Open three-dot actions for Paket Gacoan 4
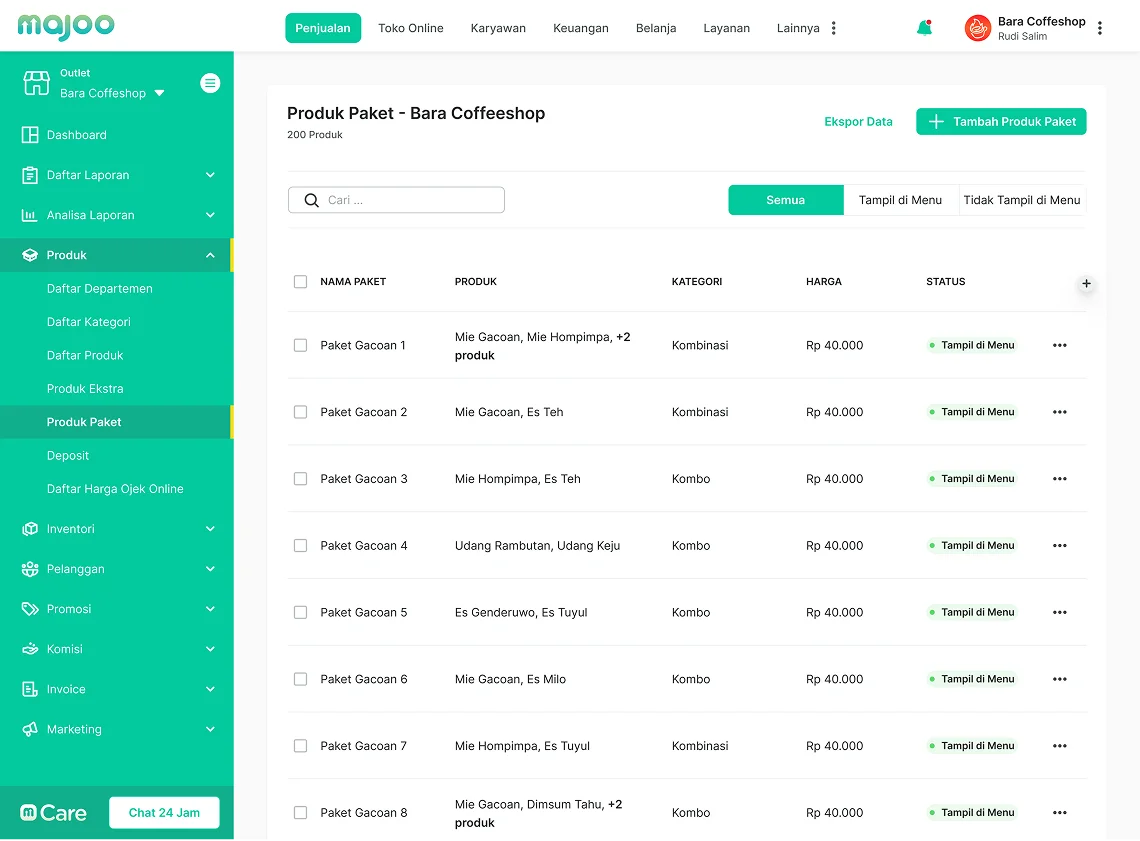 pyautogui.click(x=1059, y=546)
